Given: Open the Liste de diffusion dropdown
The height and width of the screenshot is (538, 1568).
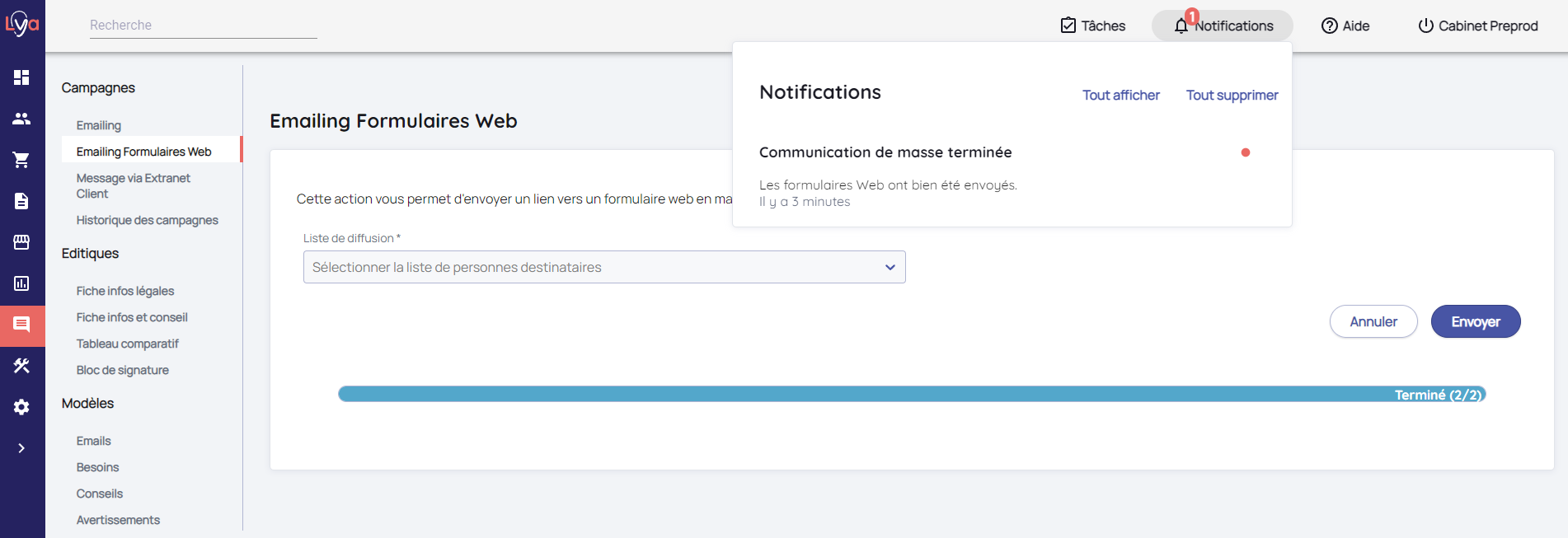Looking at the screenshot, I should pyautogui.click(x=603, y=267).
